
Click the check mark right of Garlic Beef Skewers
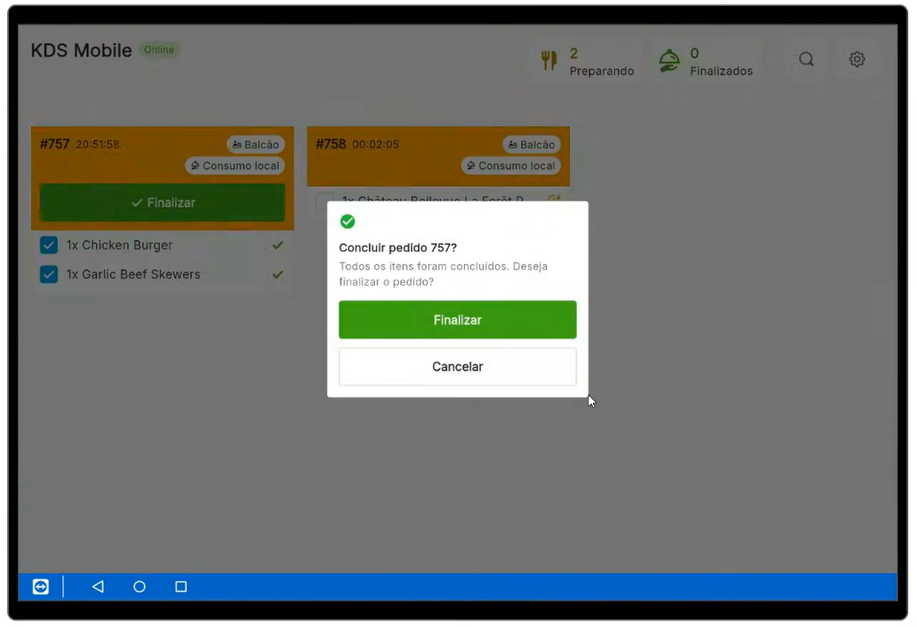(278, 274)
